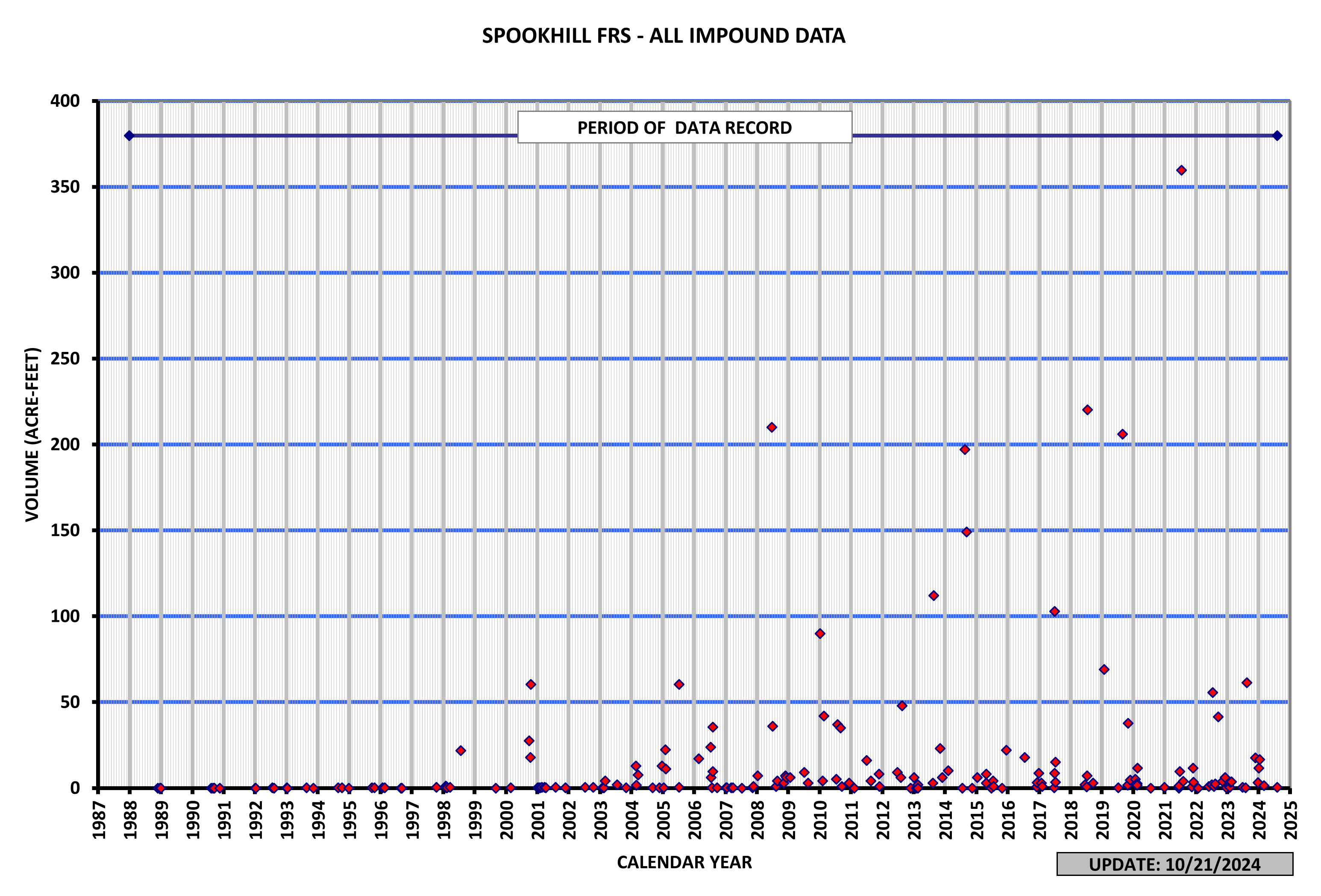Viewport: 1321px width, 896px height.
Task: Click the 0 label on the volume axis
Action: tap(75, 788)
